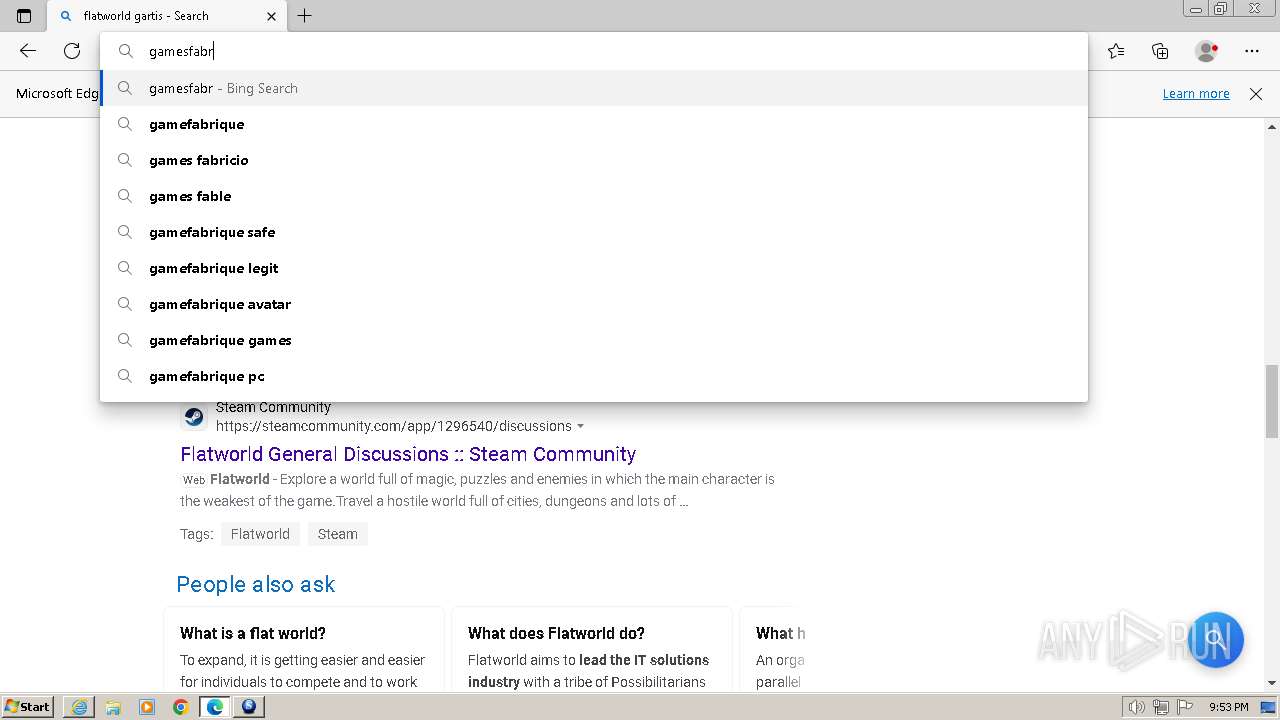This screenshot has height=720, width=1280.
Task: Choose the 'games fabricio' suggestion
Action: 594,160
